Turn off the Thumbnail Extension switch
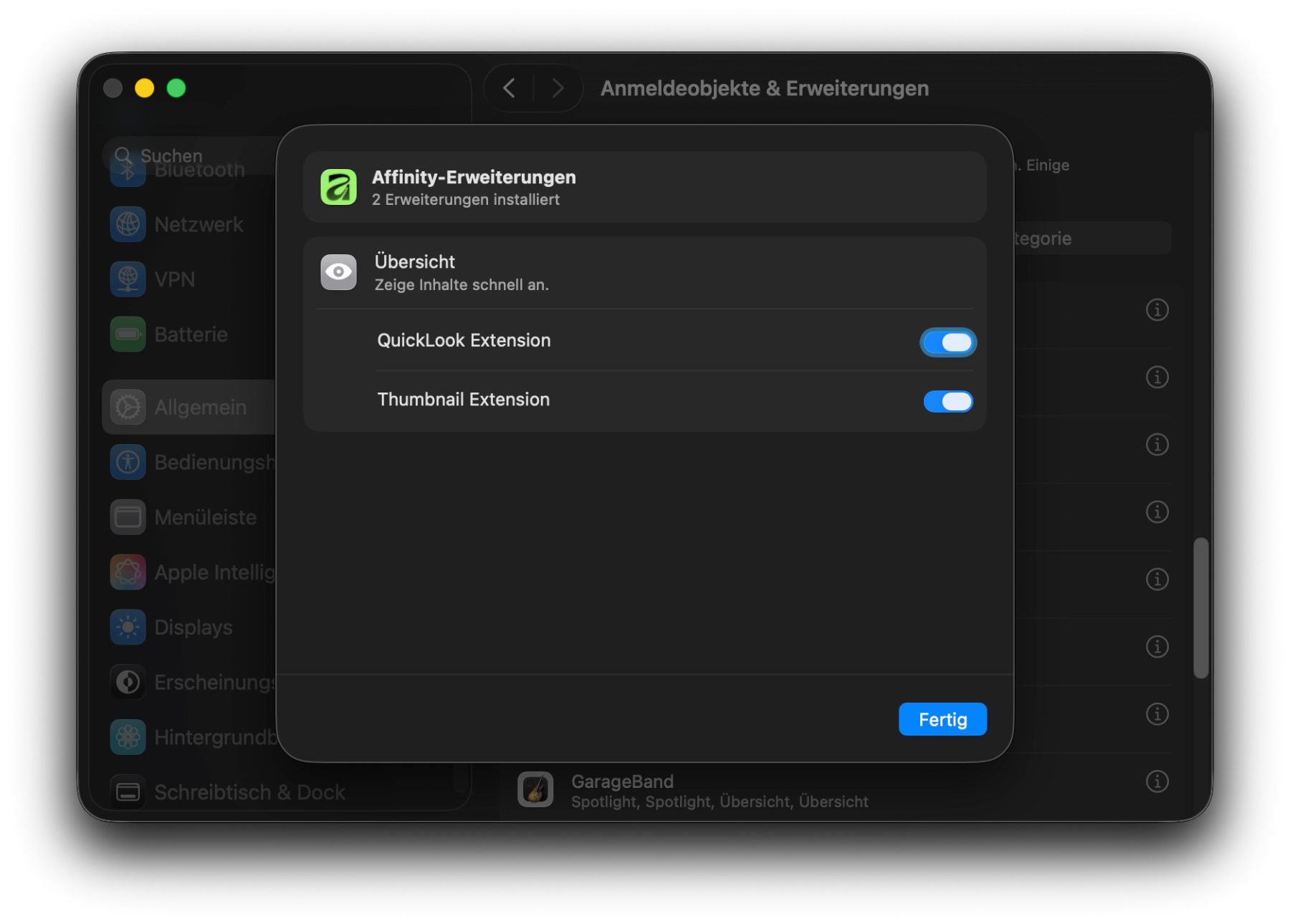The width and height of the screenshot is (1290, 924). click(947, 401)
